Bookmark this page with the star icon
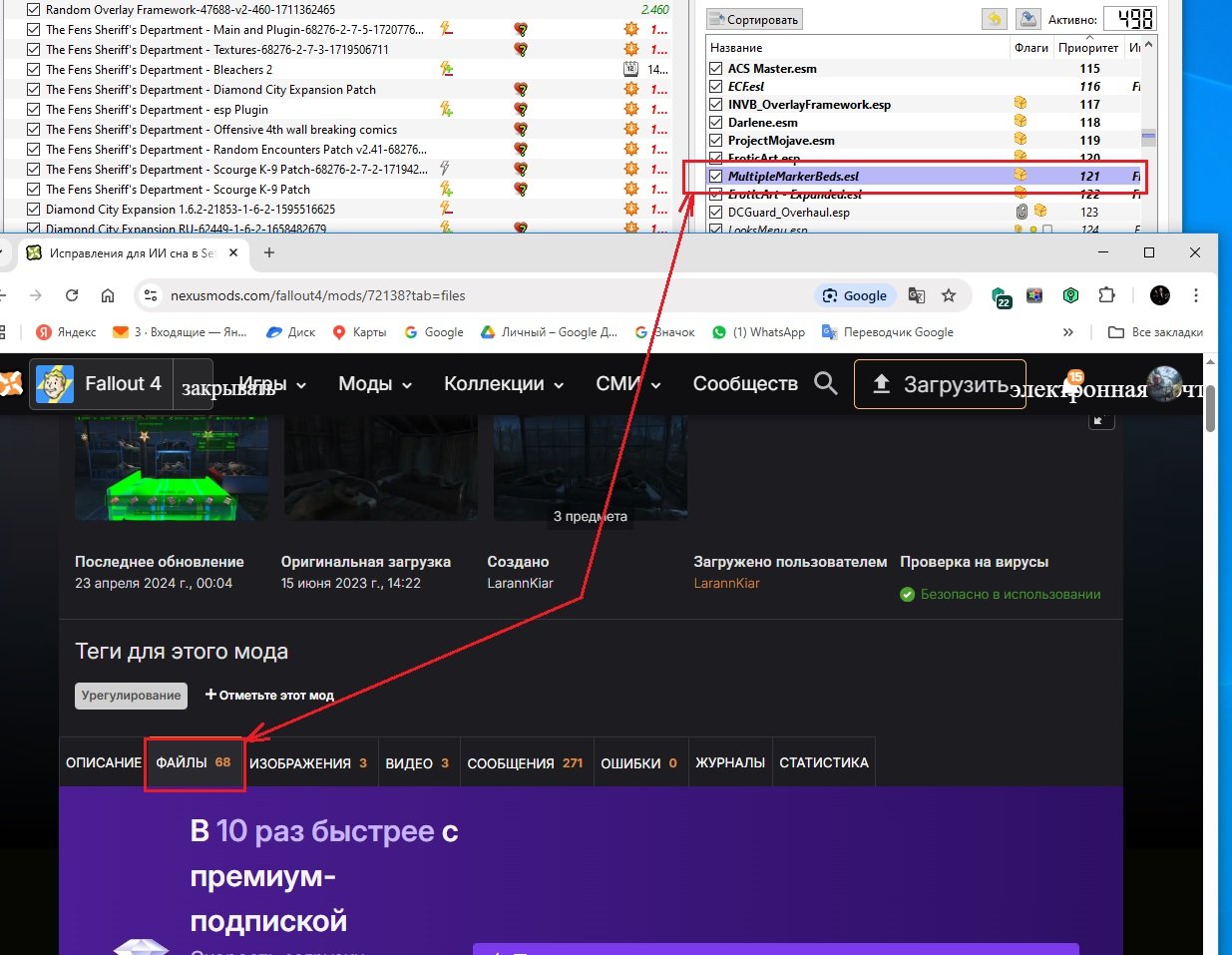The height and width of the screenshot is (955, 1232). coord(949,295)
